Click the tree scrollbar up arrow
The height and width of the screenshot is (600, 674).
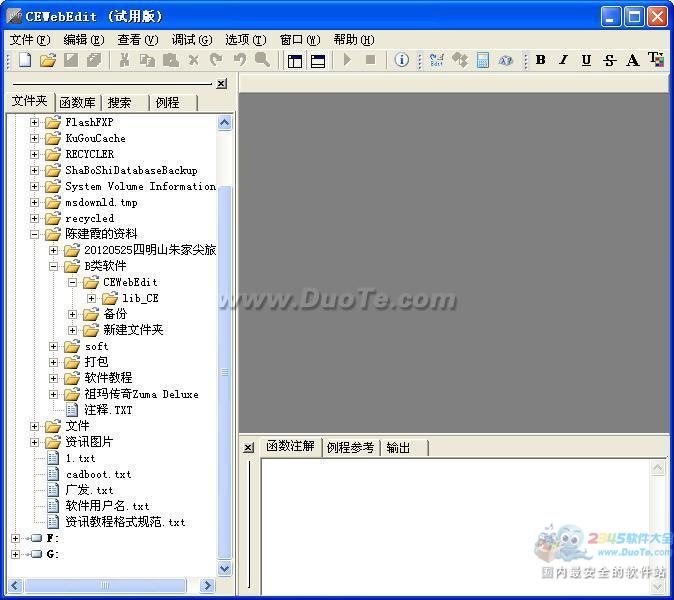[224, 123]
